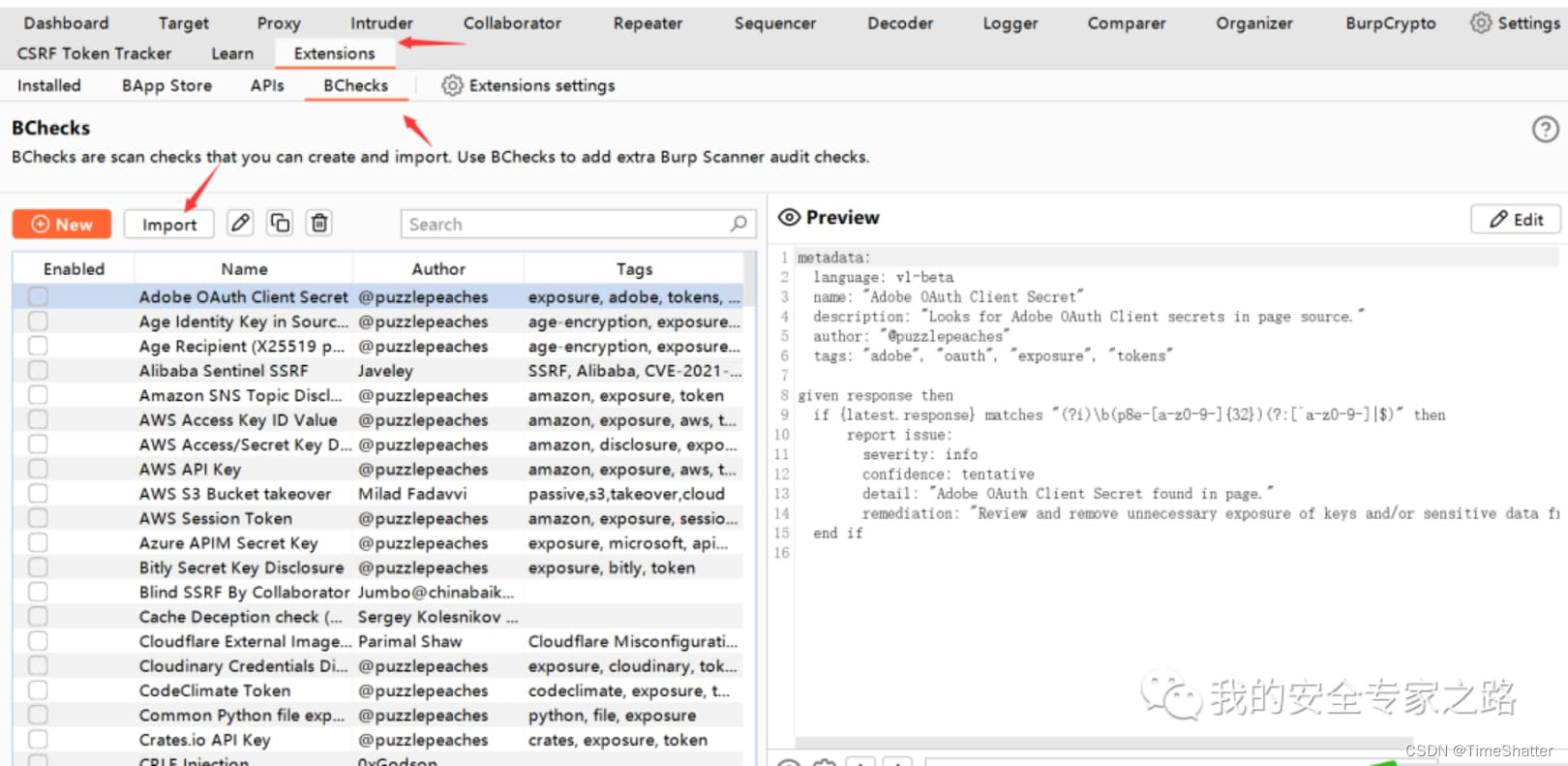Image resolution: width=1568 pixels, height=766 pixels.
Task: Switch to the Proxy tab
Action: point(279,22)
